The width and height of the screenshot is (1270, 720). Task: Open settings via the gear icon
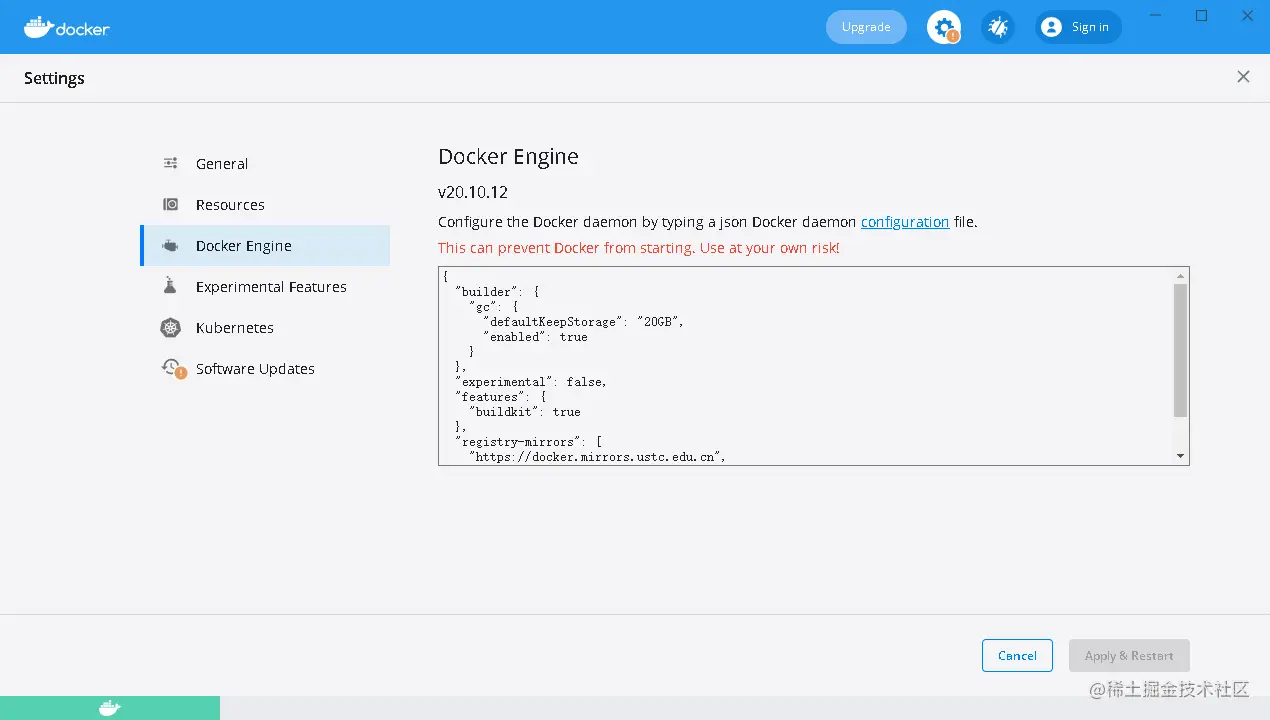tap(943, 27)
